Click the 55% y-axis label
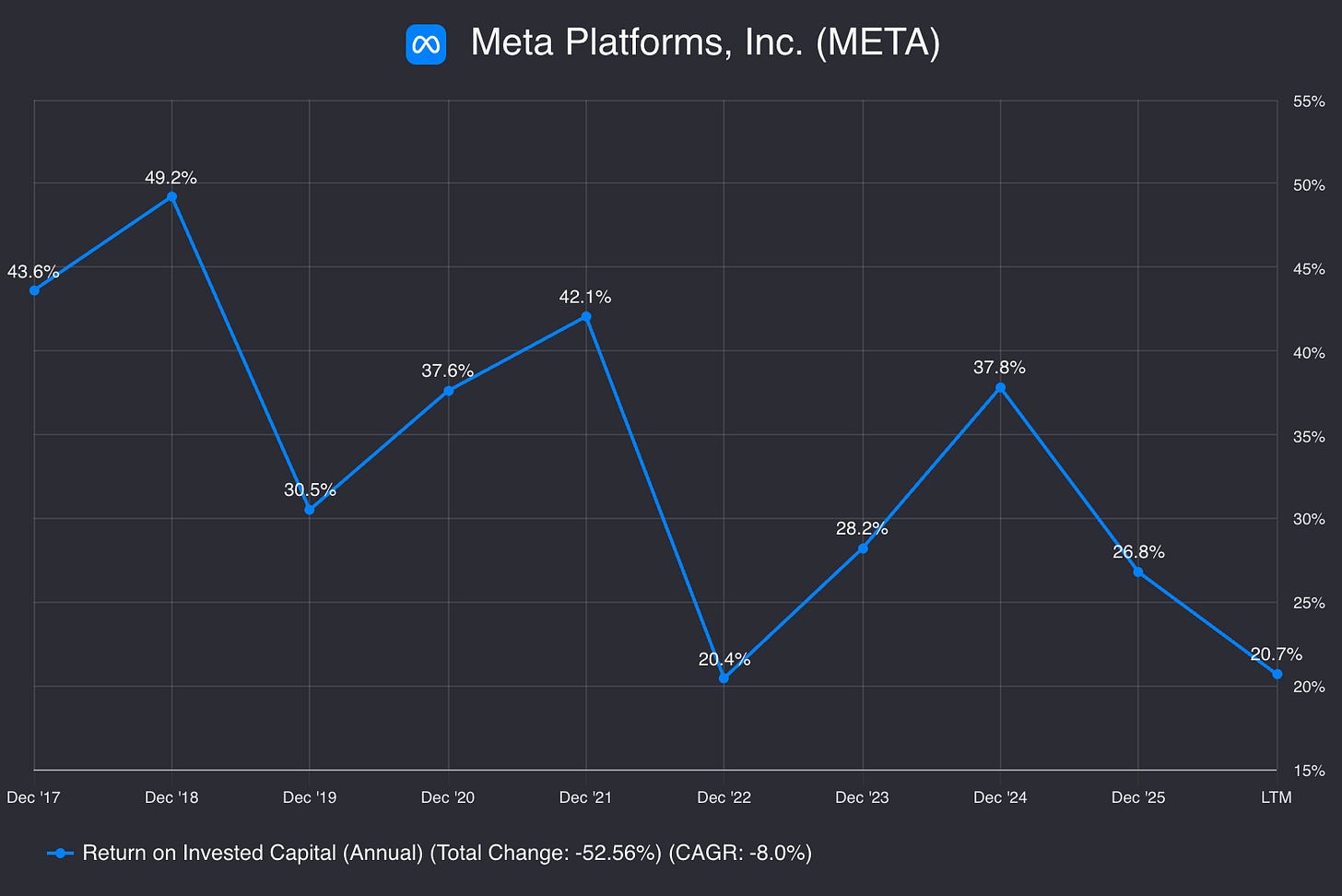The width and height of the screenshot is (1342, 896). pyautogui.click(x=1309, y=101)
